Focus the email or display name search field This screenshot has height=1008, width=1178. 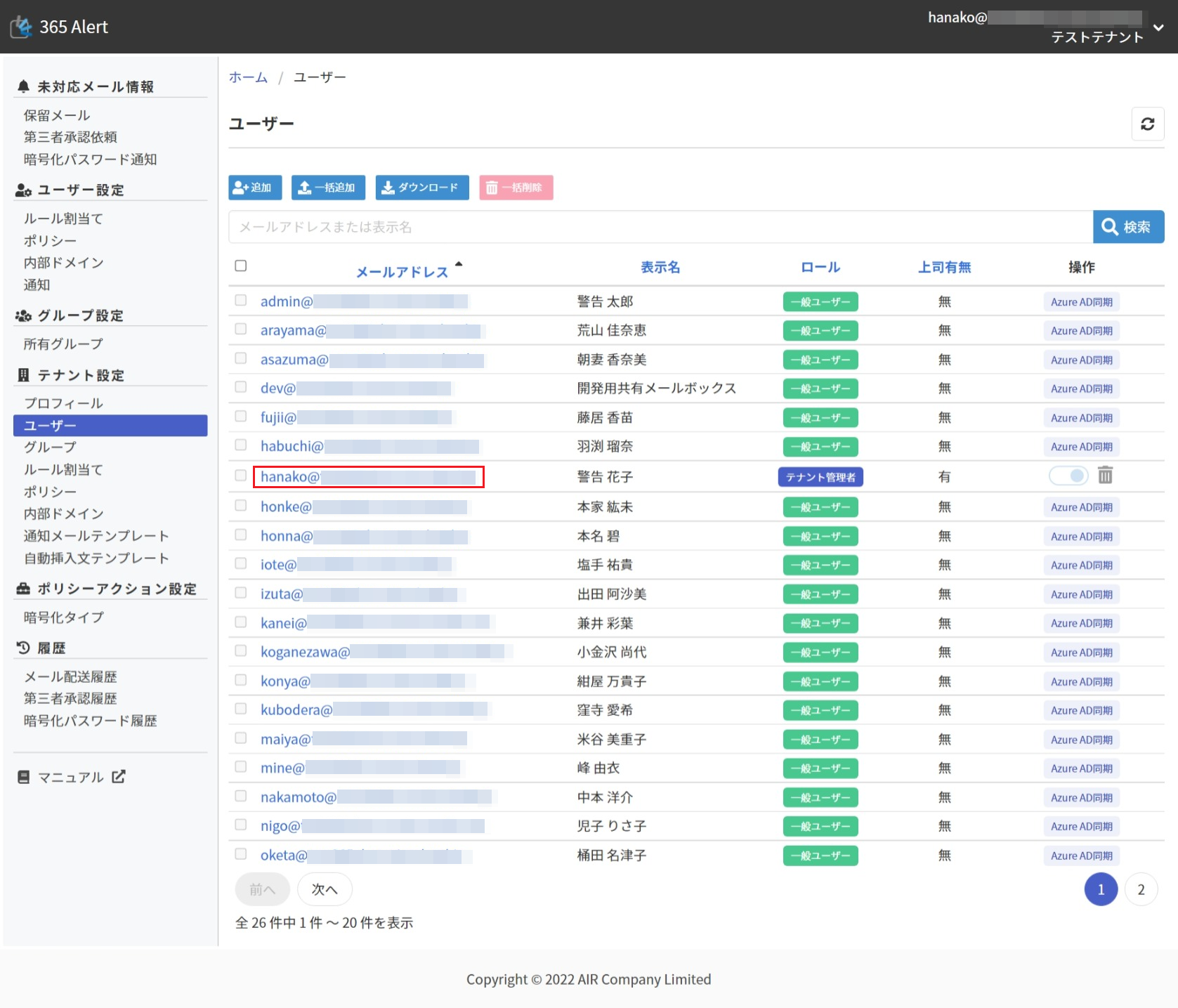pos(660,227)
